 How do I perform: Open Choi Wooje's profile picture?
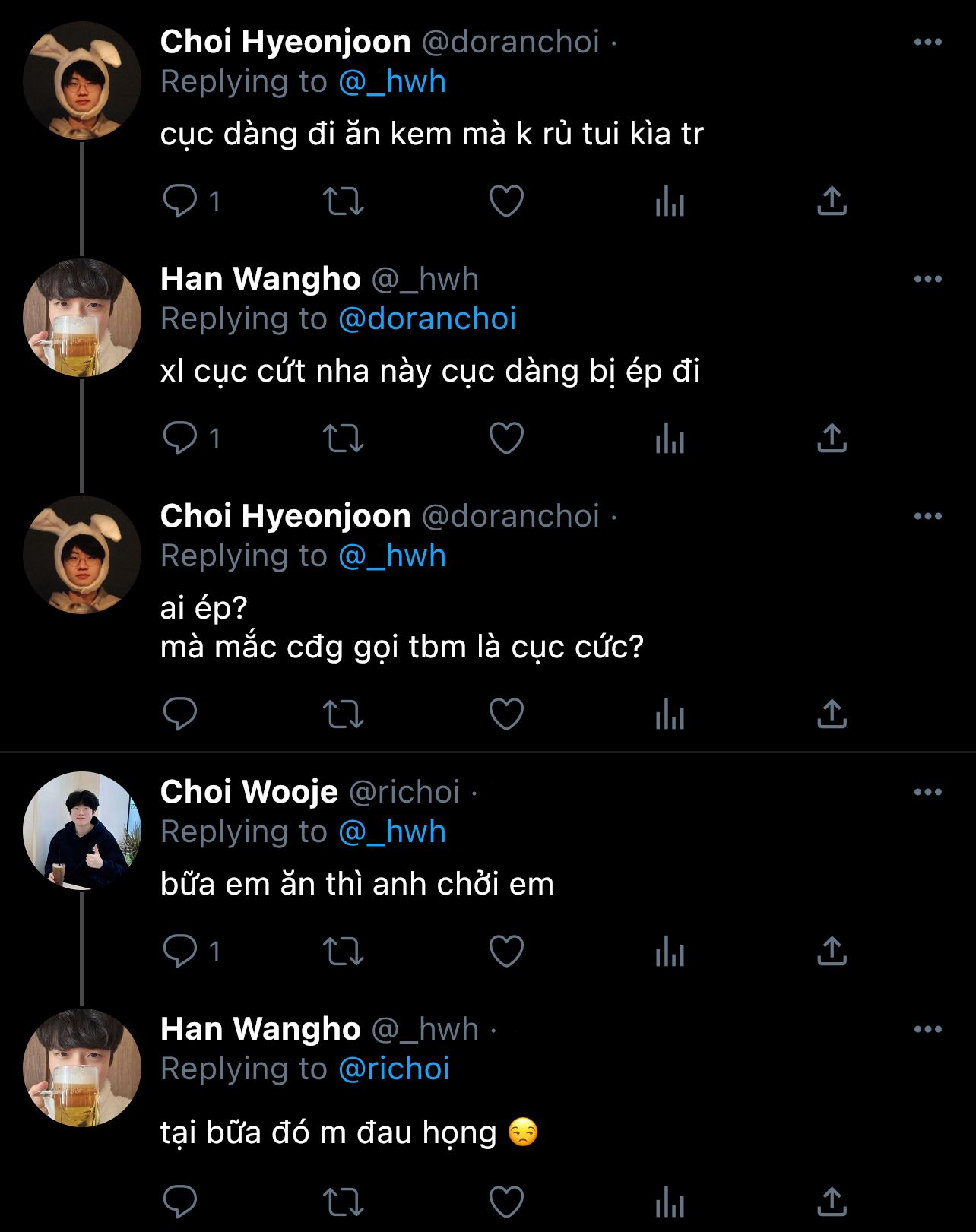(82, 831)
